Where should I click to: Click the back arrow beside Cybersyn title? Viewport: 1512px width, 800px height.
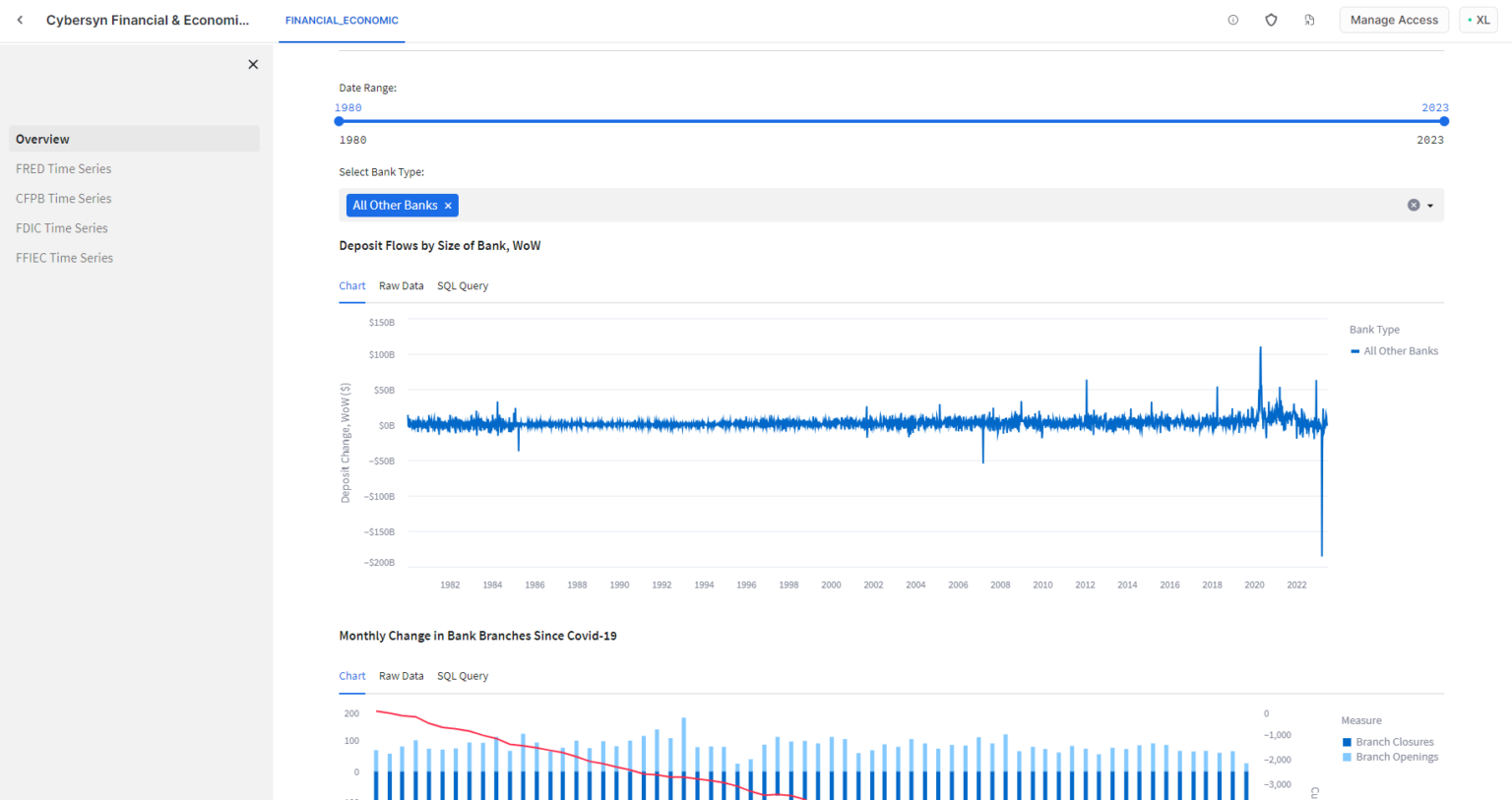20,20
